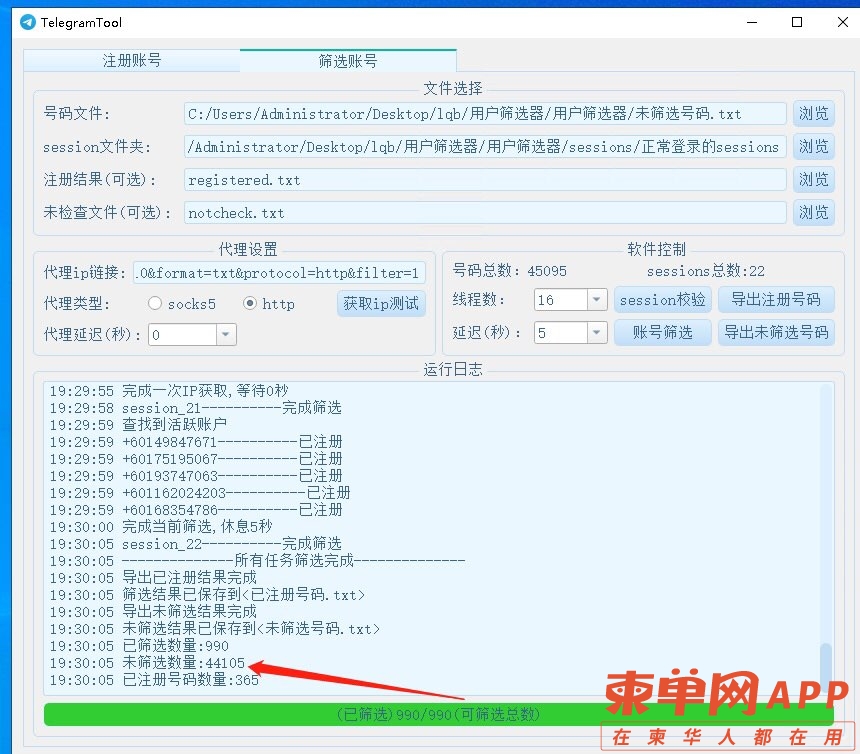This screenshot has width=860, height=754.
Task: Click log entry +601162024203 已注册
Action: point(200,493)
